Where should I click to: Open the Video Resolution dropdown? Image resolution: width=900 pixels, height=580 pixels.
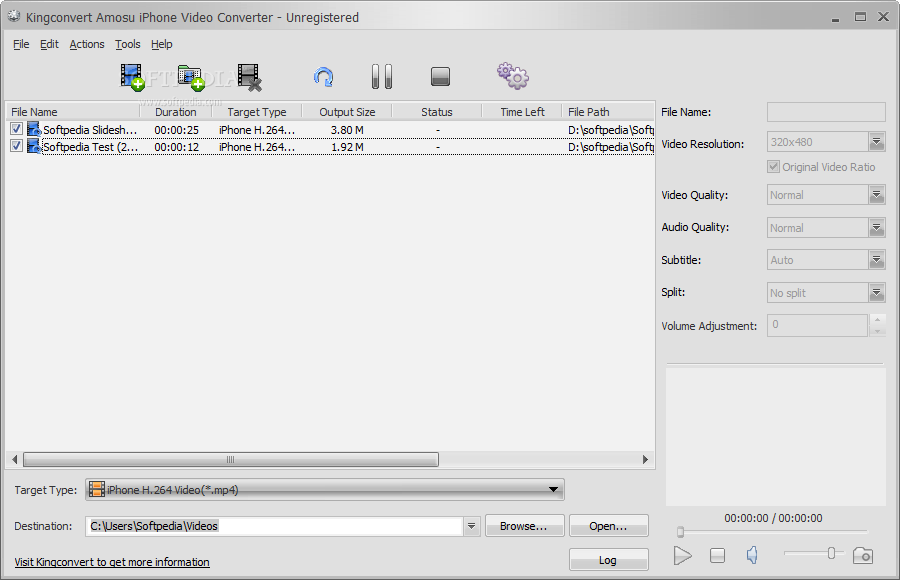876,141
